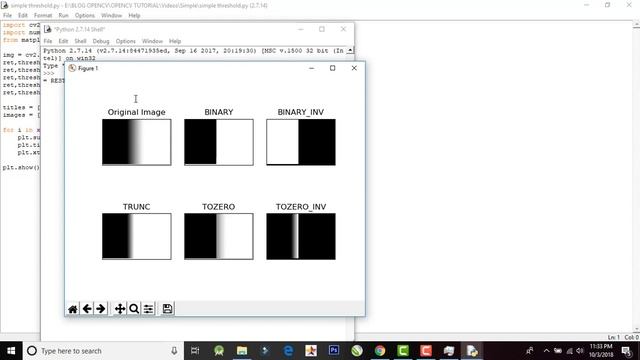Click the TOZERO threshold subplot

[x=219, y=236]
